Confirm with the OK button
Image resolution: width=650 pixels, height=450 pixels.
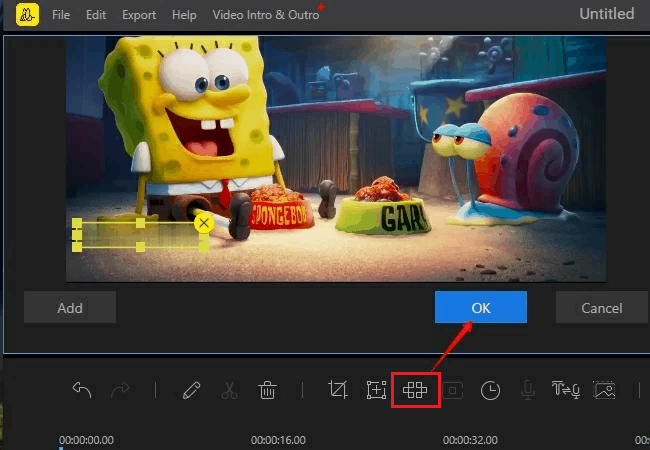click(x=481, y=307)
